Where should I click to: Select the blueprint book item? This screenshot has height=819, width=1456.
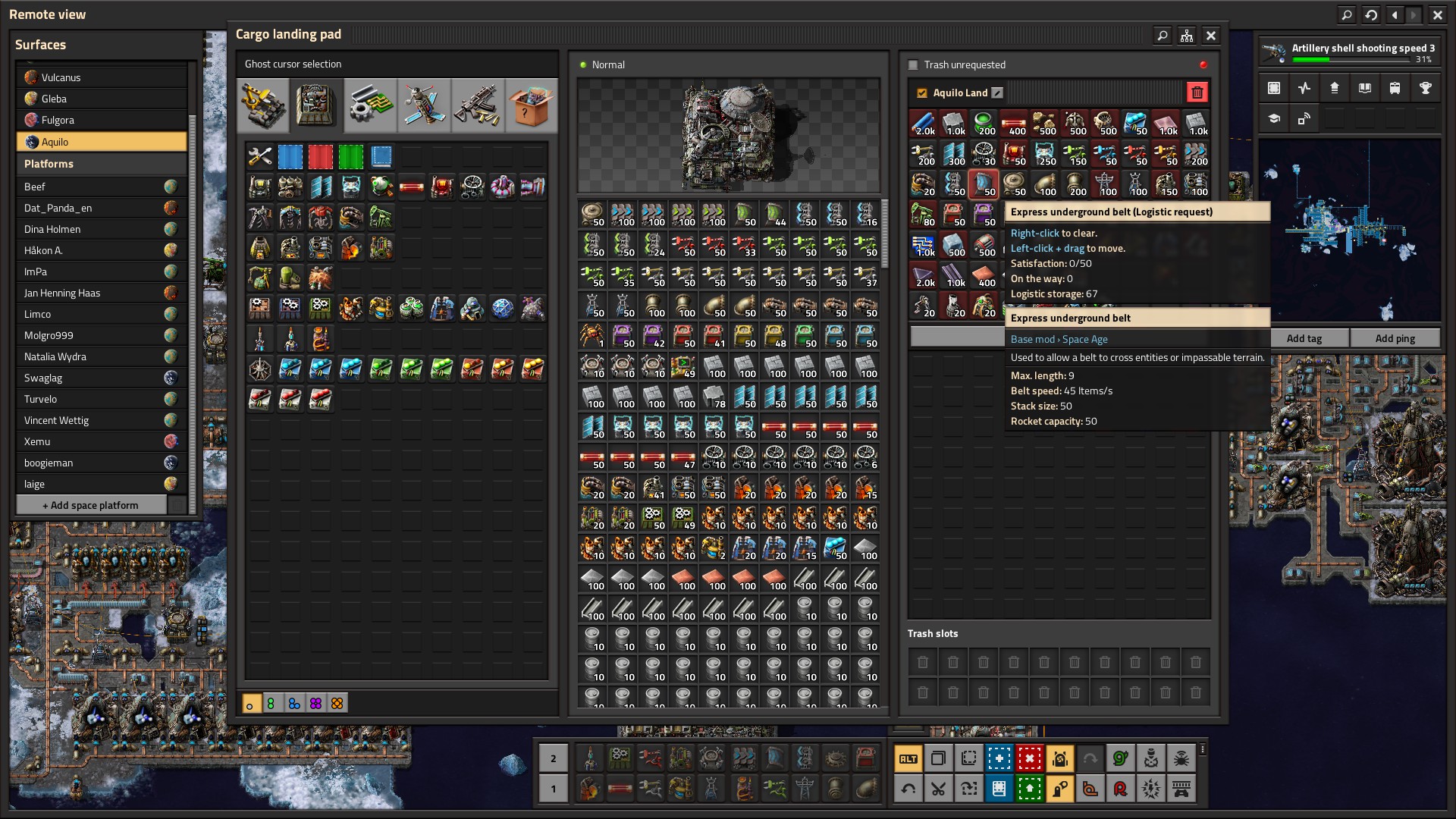point(381,156)
